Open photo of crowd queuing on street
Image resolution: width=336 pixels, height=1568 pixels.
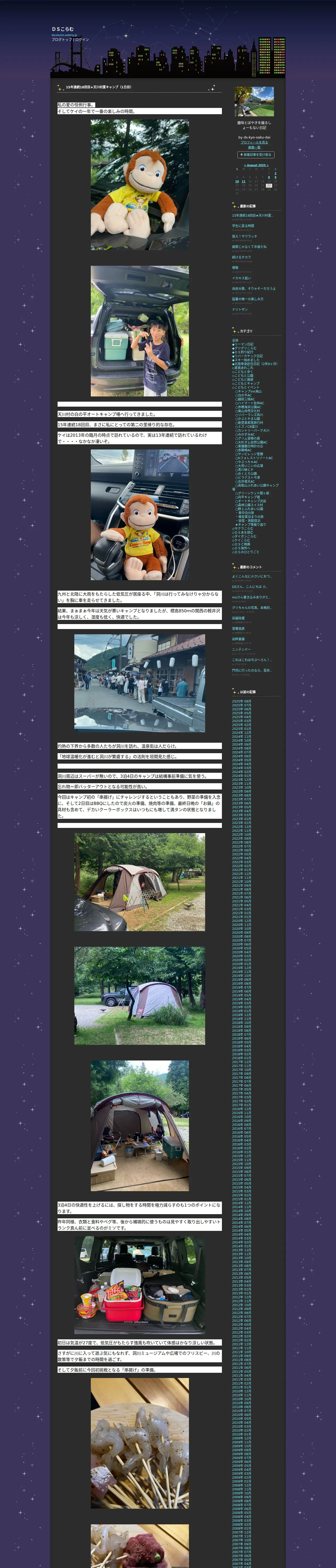(x=140, y=683)
